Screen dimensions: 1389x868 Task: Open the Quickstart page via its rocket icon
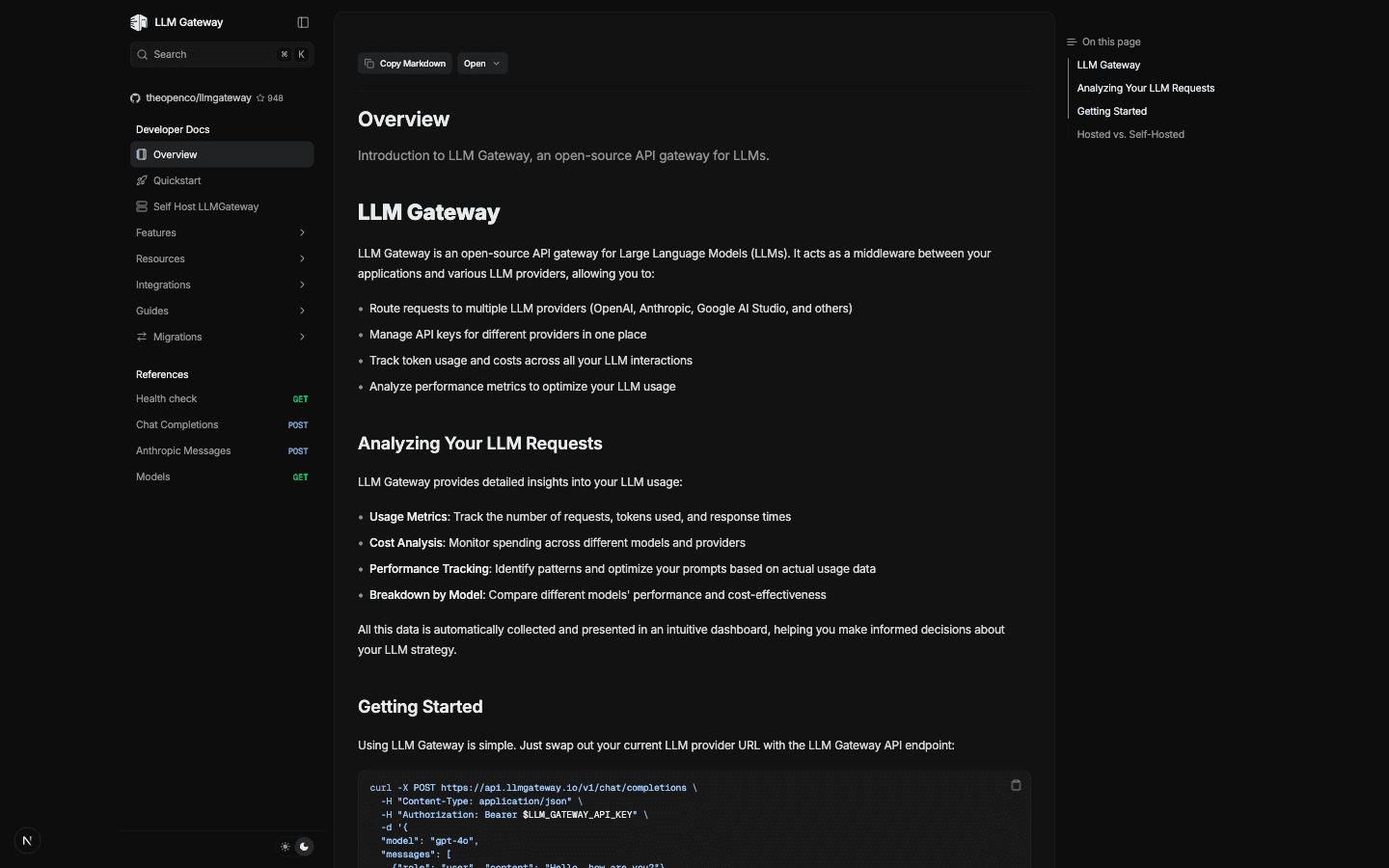(x=142, y=180)
